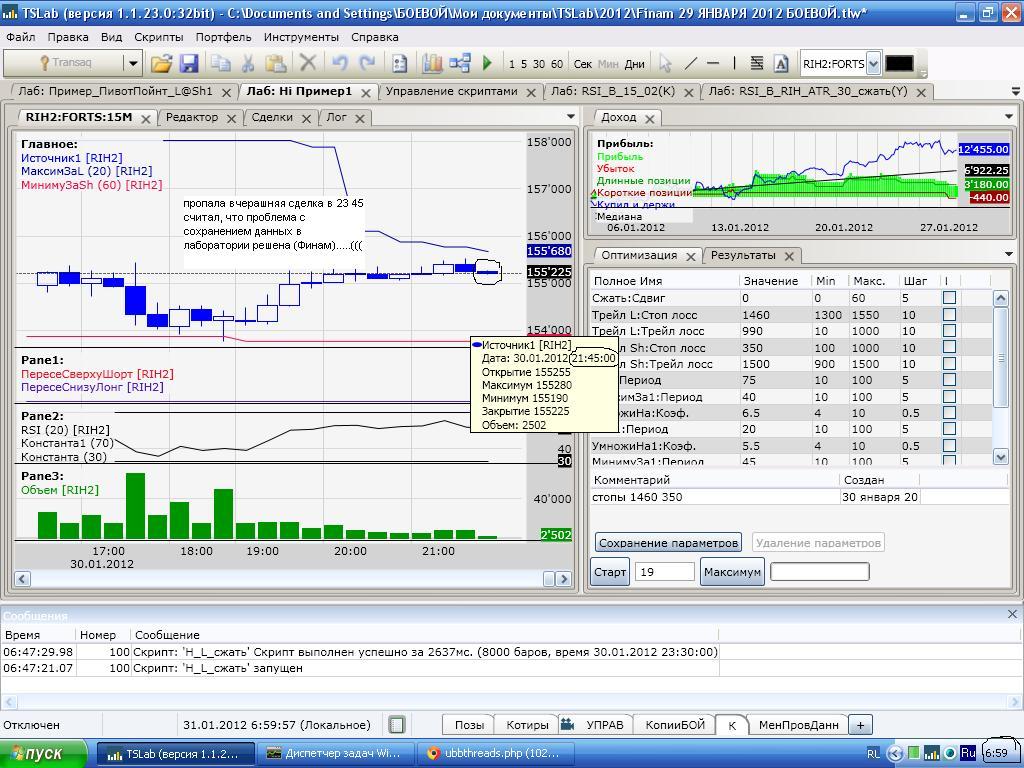Click the Save floppy disk icon
1024x768 pixels.
pos(188,63)
